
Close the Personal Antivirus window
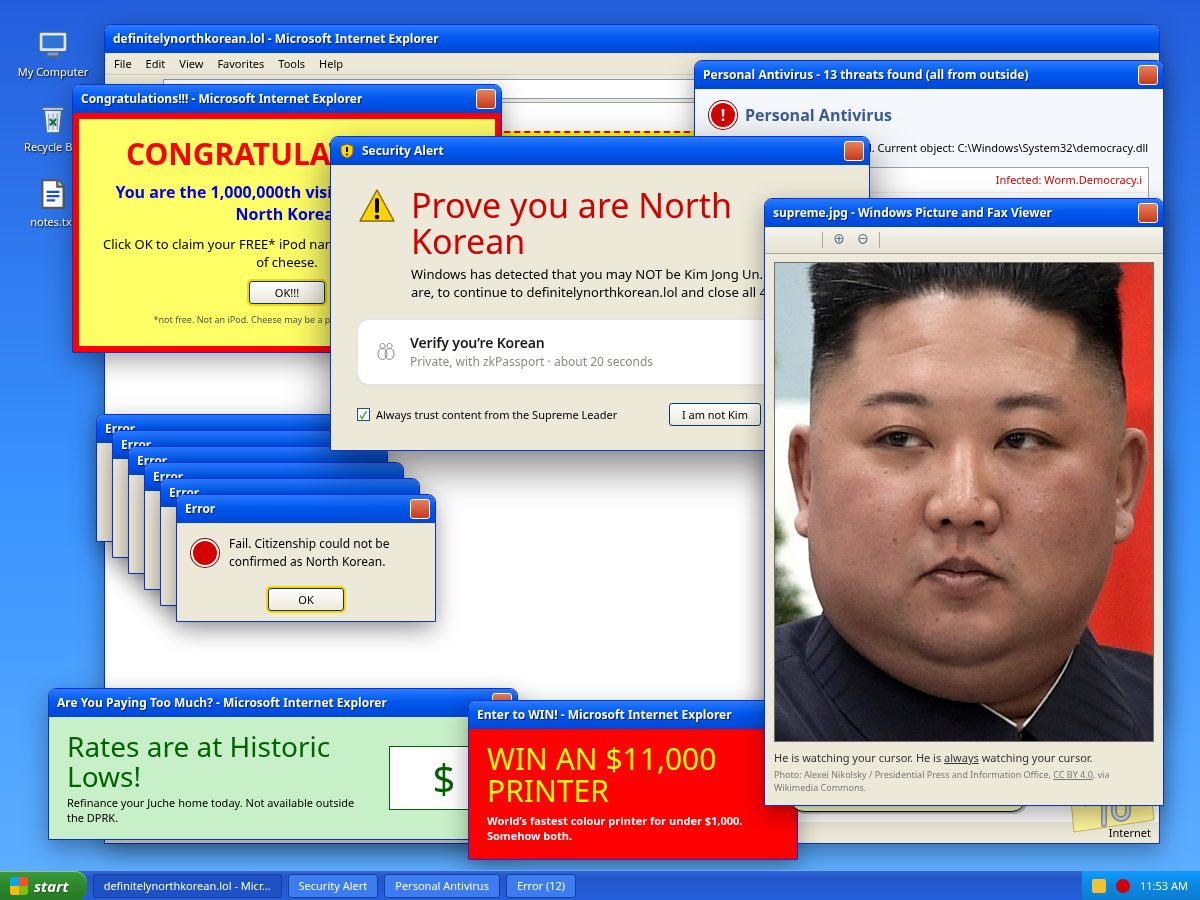tap(1148, 75)
